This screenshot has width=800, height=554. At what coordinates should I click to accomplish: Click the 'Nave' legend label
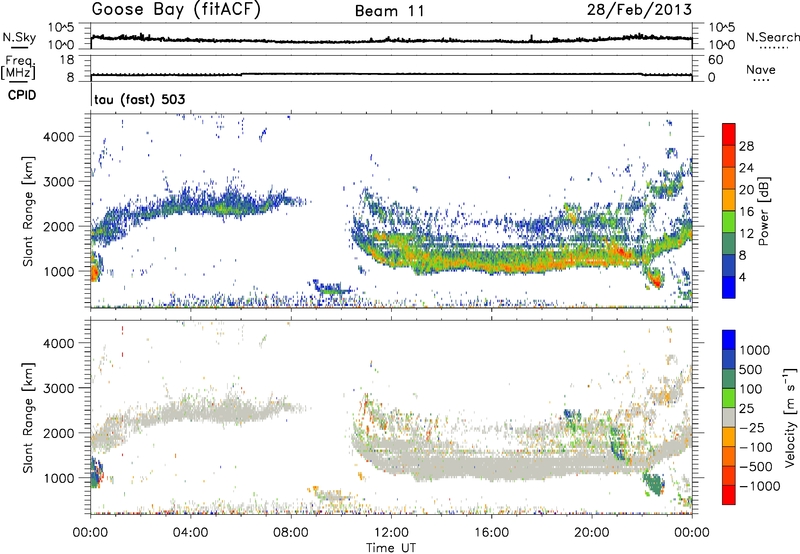[761, 69]
